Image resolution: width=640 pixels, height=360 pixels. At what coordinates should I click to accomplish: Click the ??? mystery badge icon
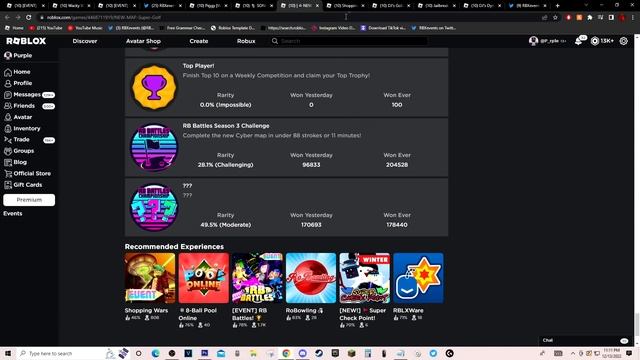pos(154,207)
